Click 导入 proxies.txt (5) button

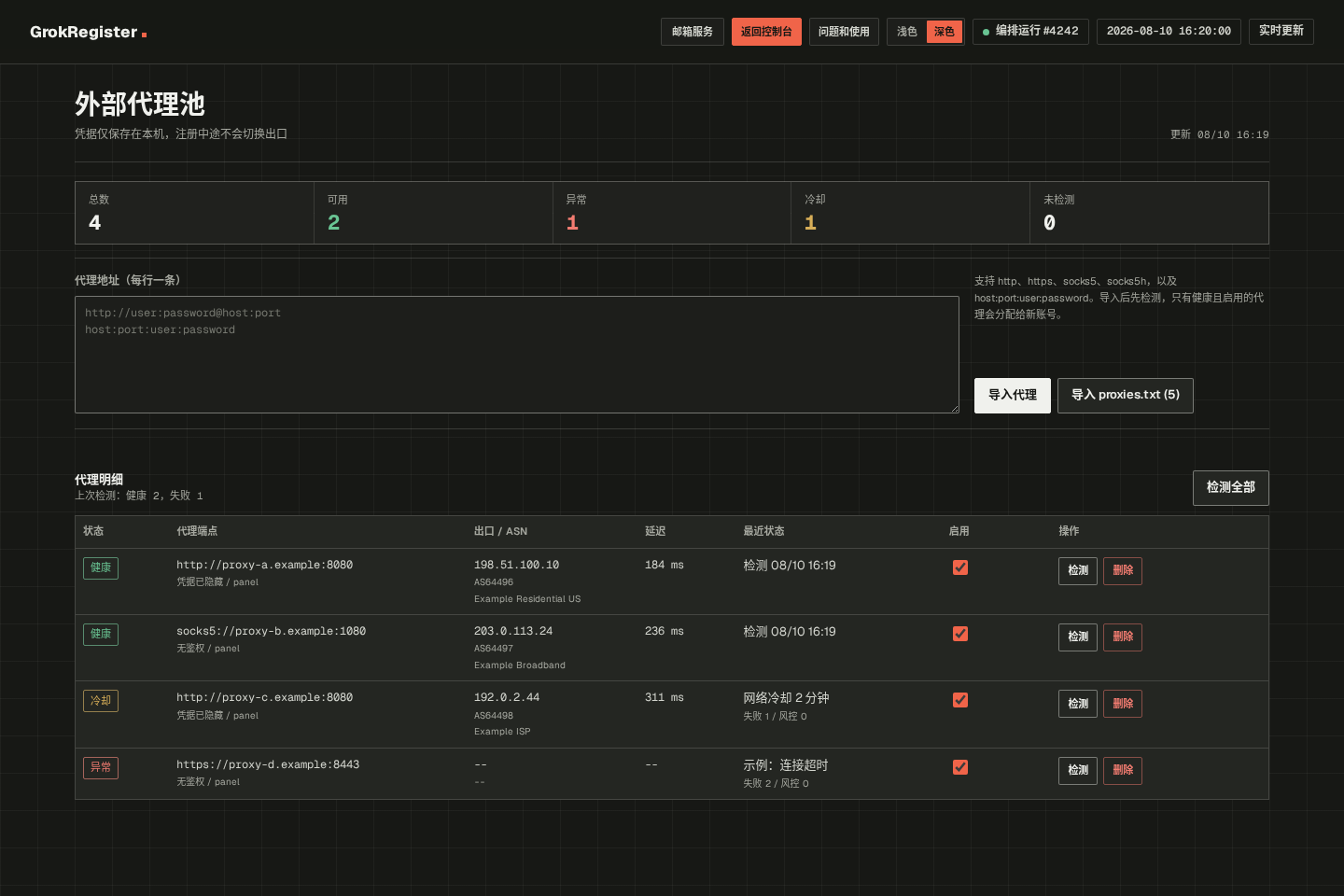click(1126, 396)
